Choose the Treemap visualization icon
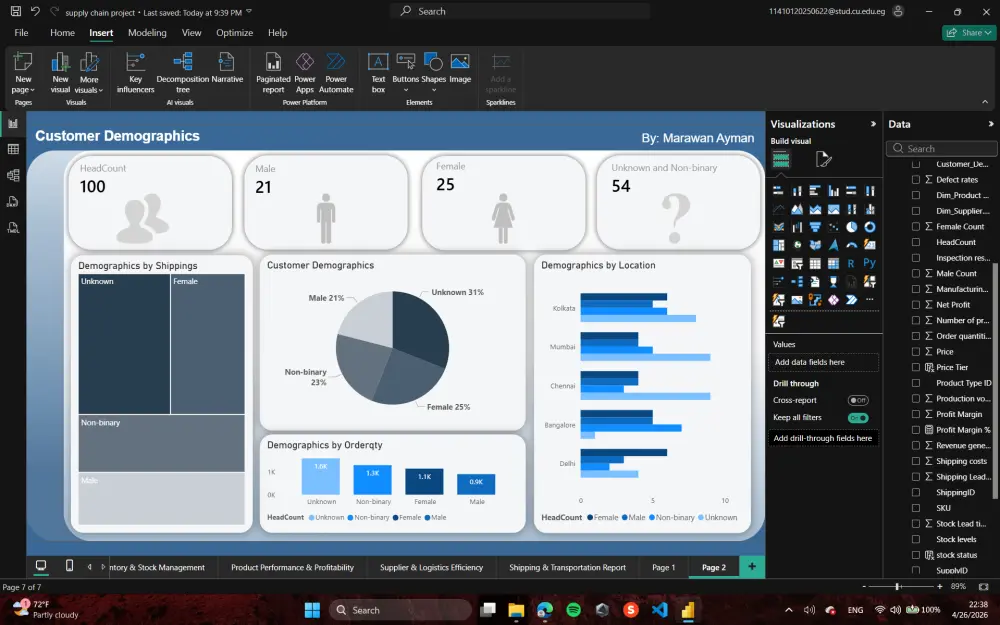 pyautogui.click(x=778, y=245)
